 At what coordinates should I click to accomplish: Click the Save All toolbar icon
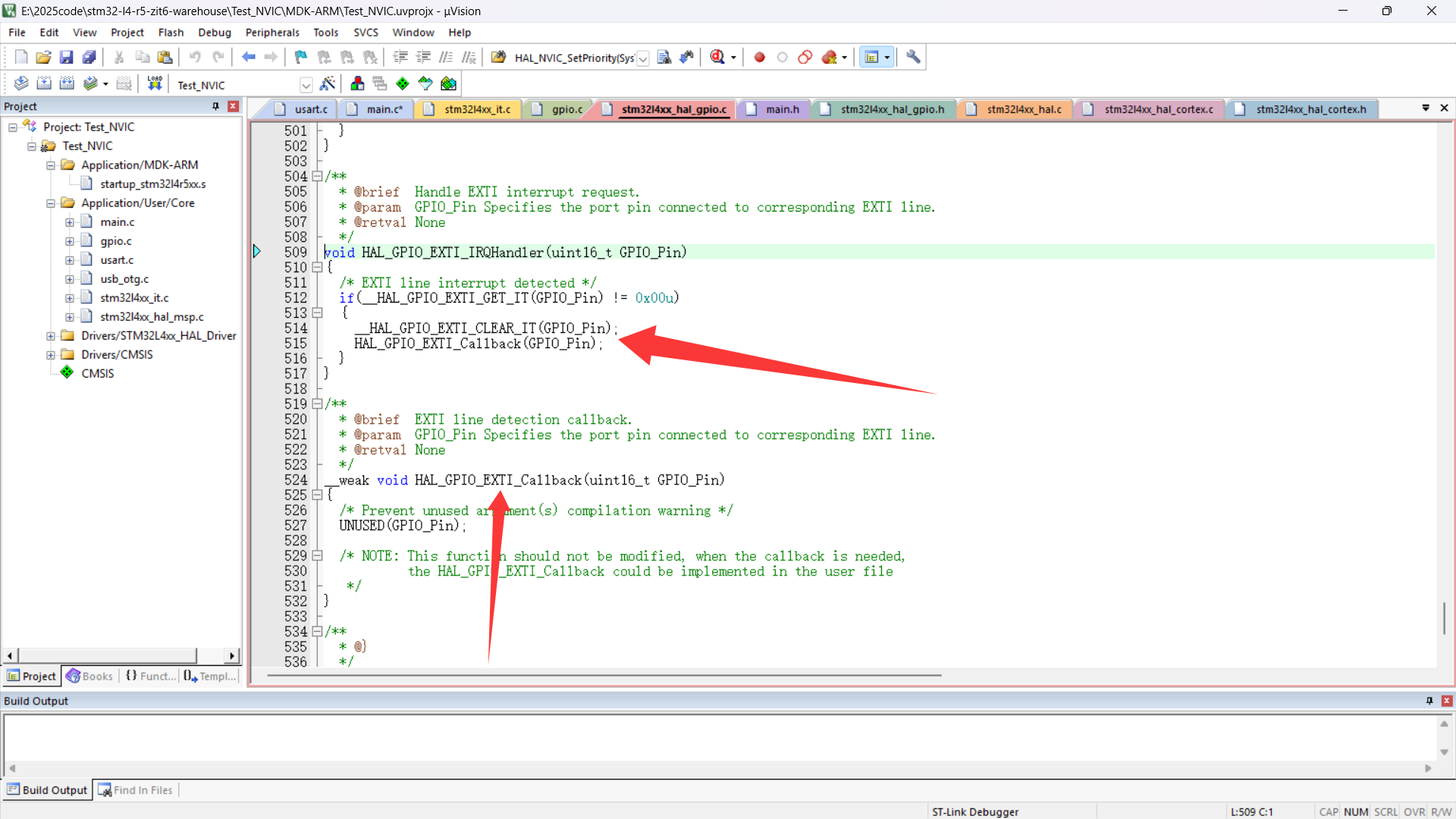coord(89,57)
